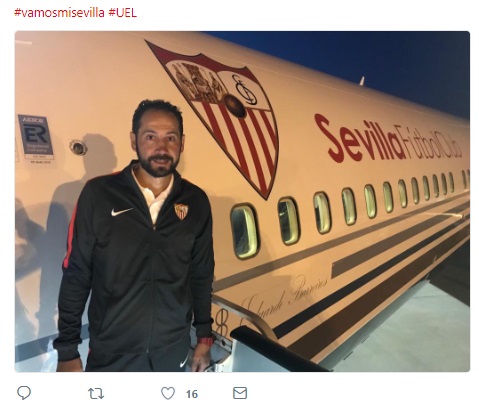Click the Nike swoosh on the jacket chest
This screenshot has width=479, height=406.
(x=121, y=211)
